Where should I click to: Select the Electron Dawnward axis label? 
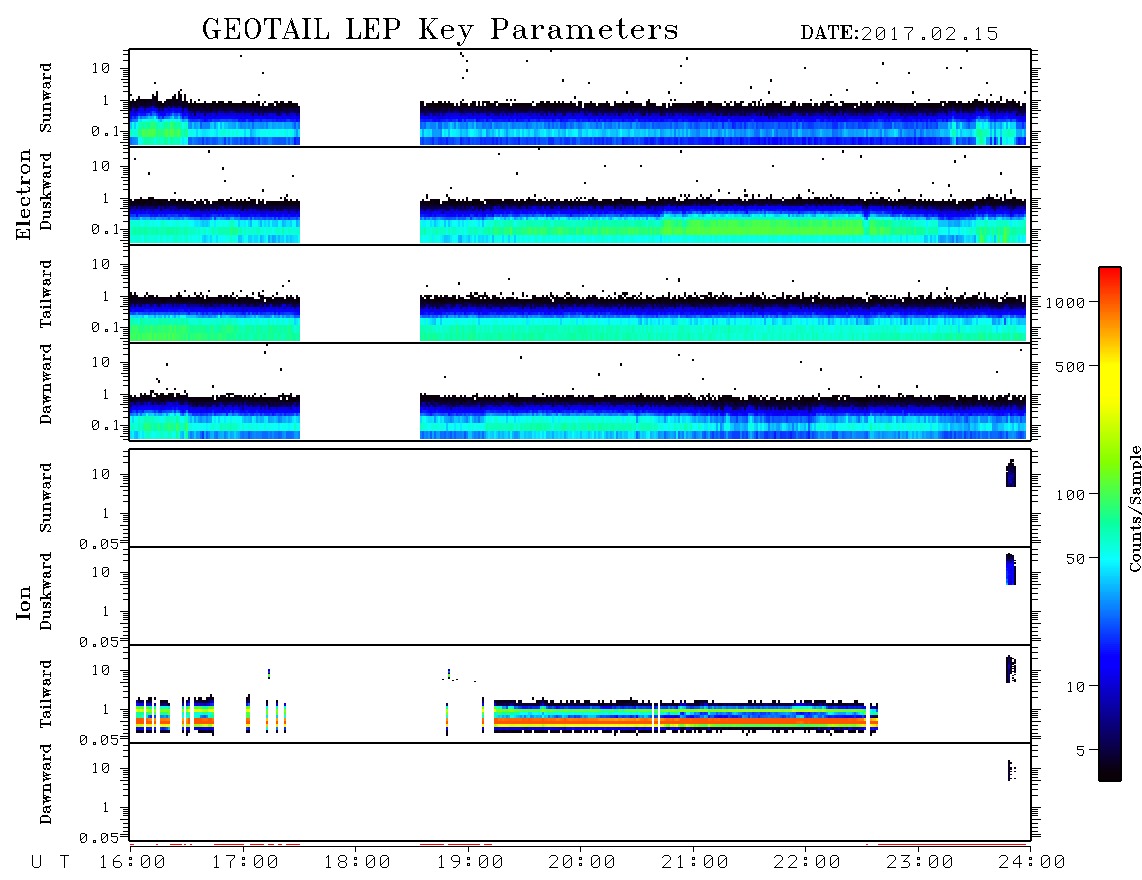point(46,384)
